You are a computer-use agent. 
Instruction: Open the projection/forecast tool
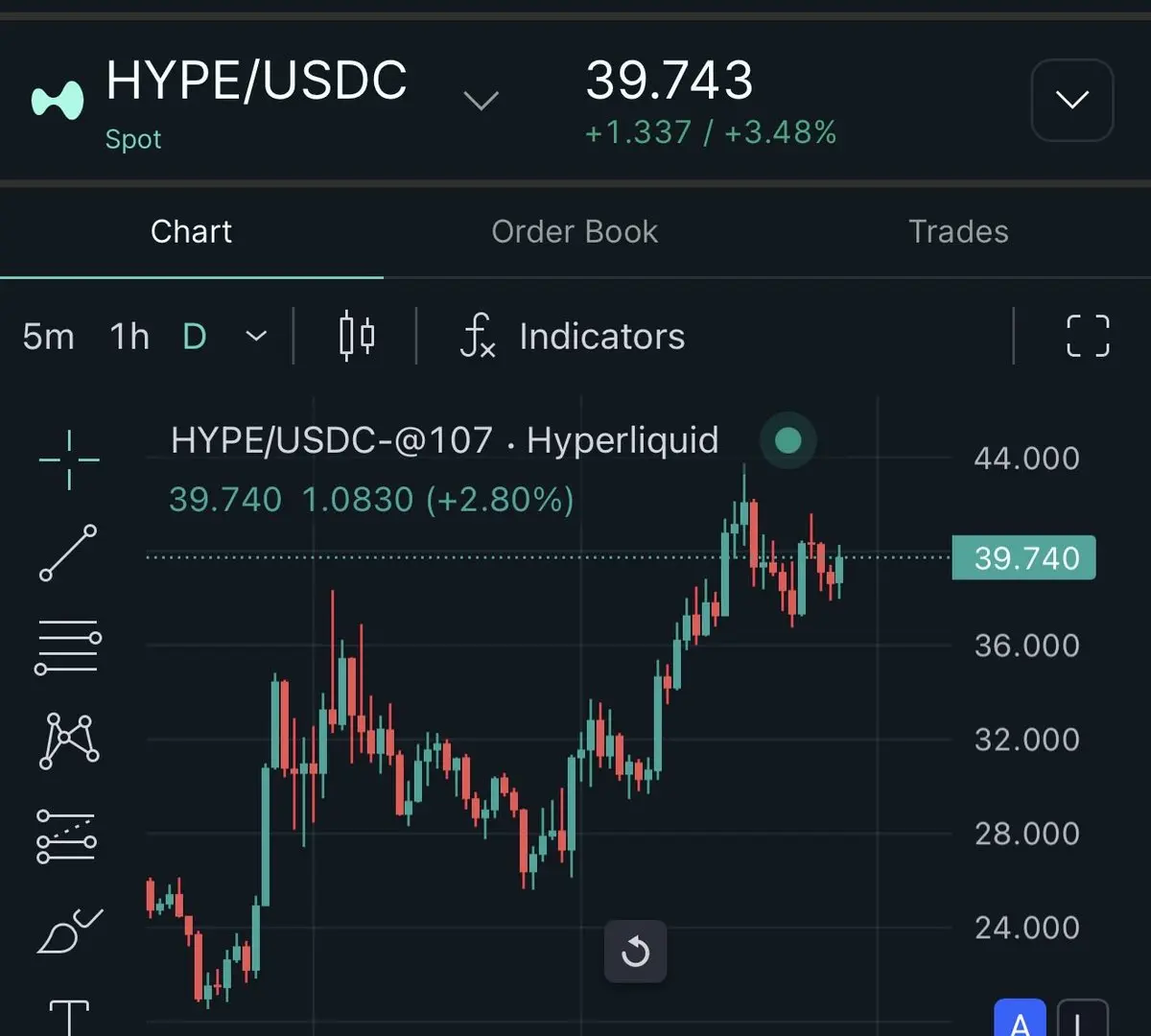(66, 836)
